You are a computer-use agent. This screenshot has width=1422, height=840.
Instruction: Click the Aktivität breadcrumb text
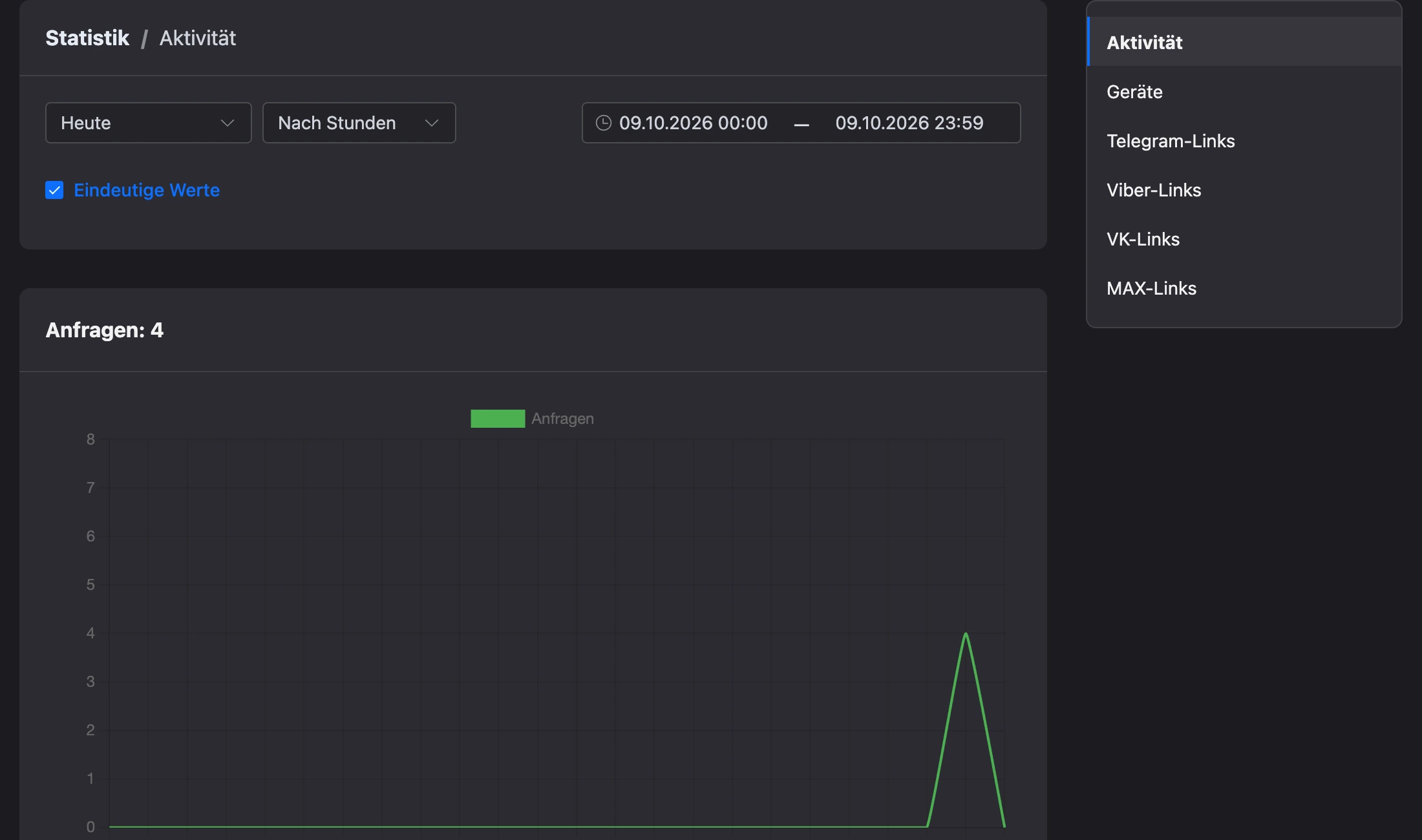[x=198, y=38]
